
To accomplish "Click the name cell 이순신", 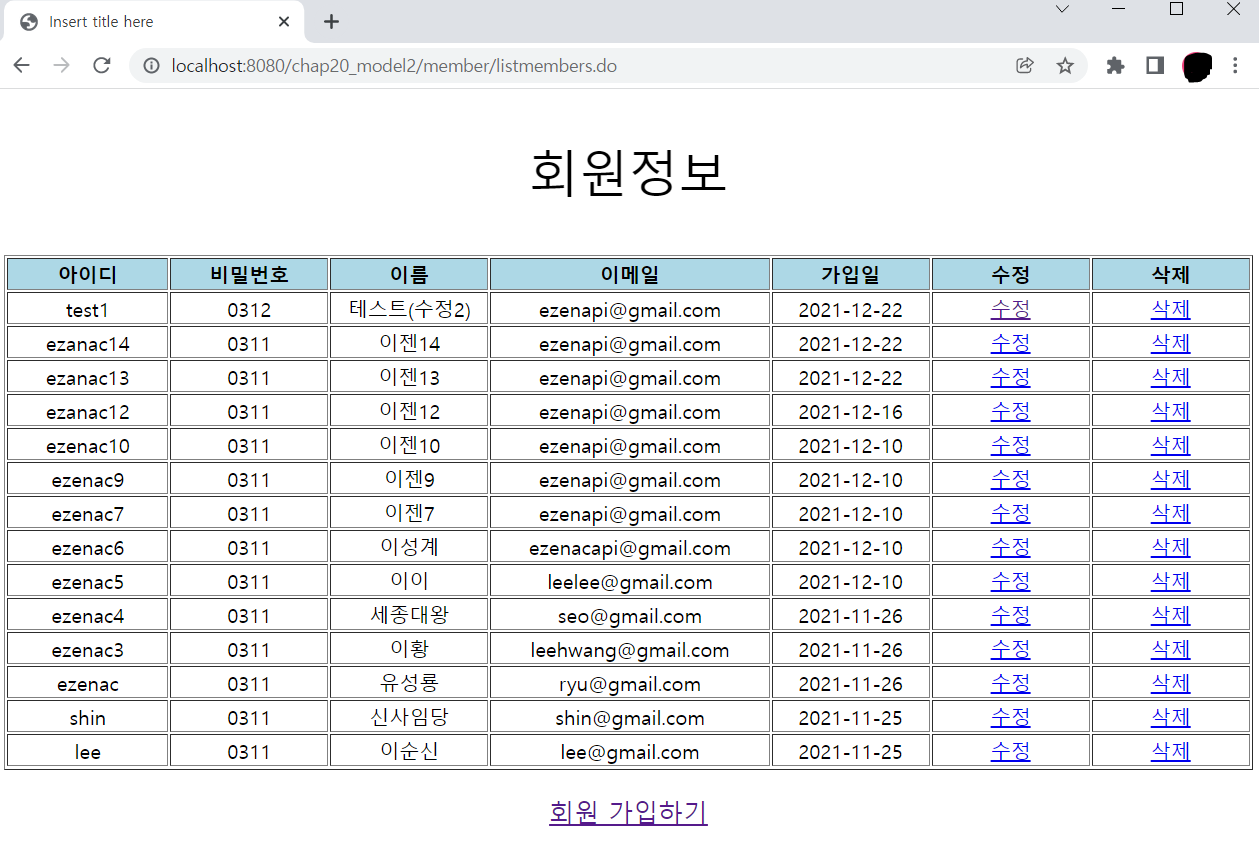I will pyautogui.click(x=409, y=751).
